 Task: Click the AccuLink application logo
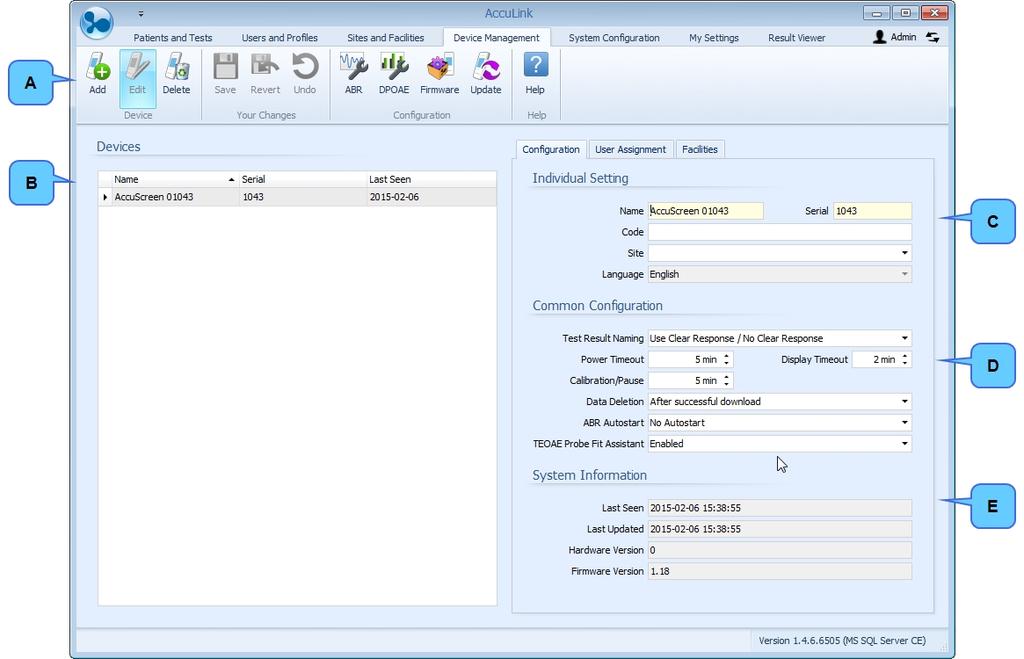(97, 22)
